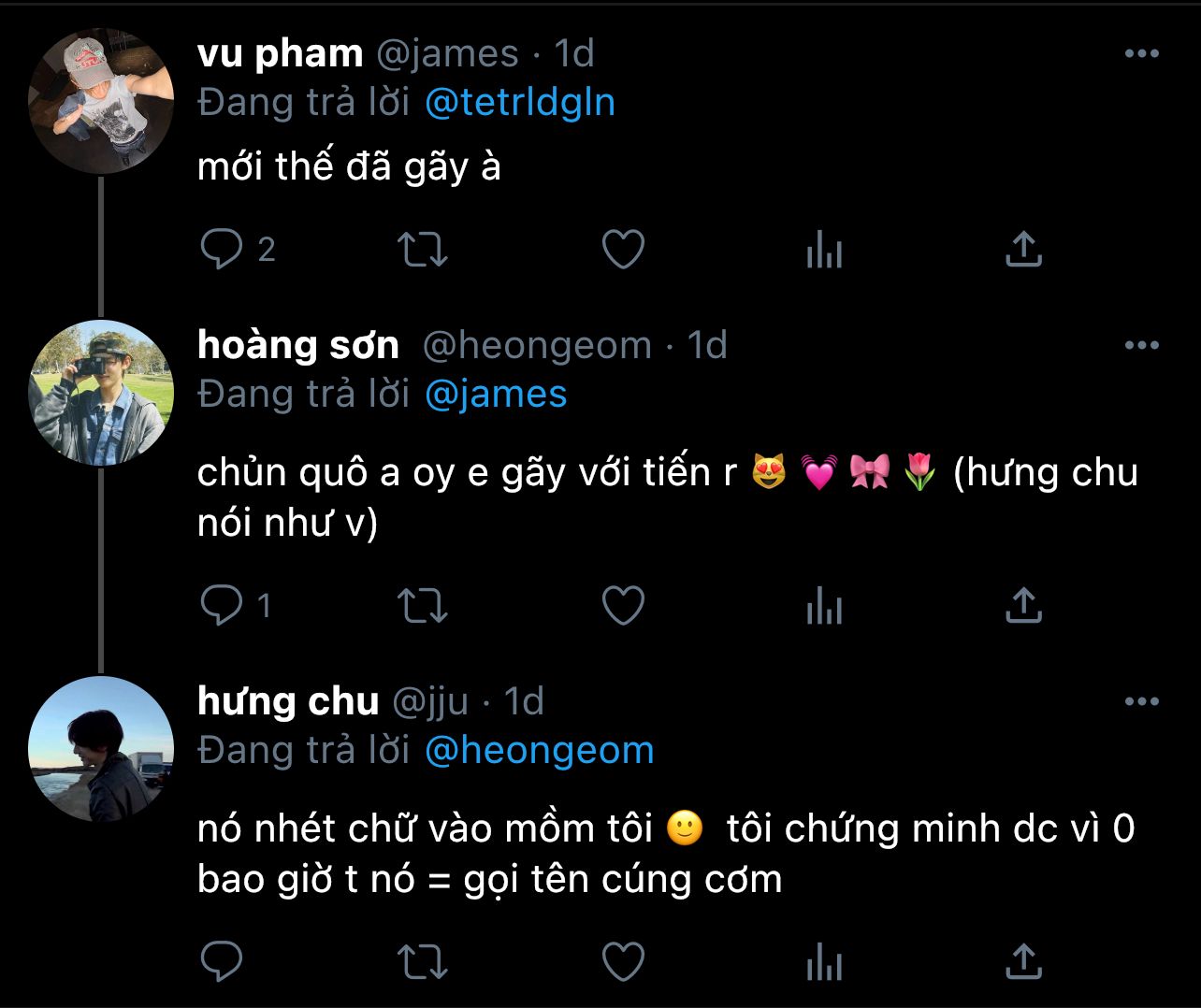The width and height of the screenshot is (1201, 1008).
Task: Like vu pham's tweet
Action: (623, 250)
